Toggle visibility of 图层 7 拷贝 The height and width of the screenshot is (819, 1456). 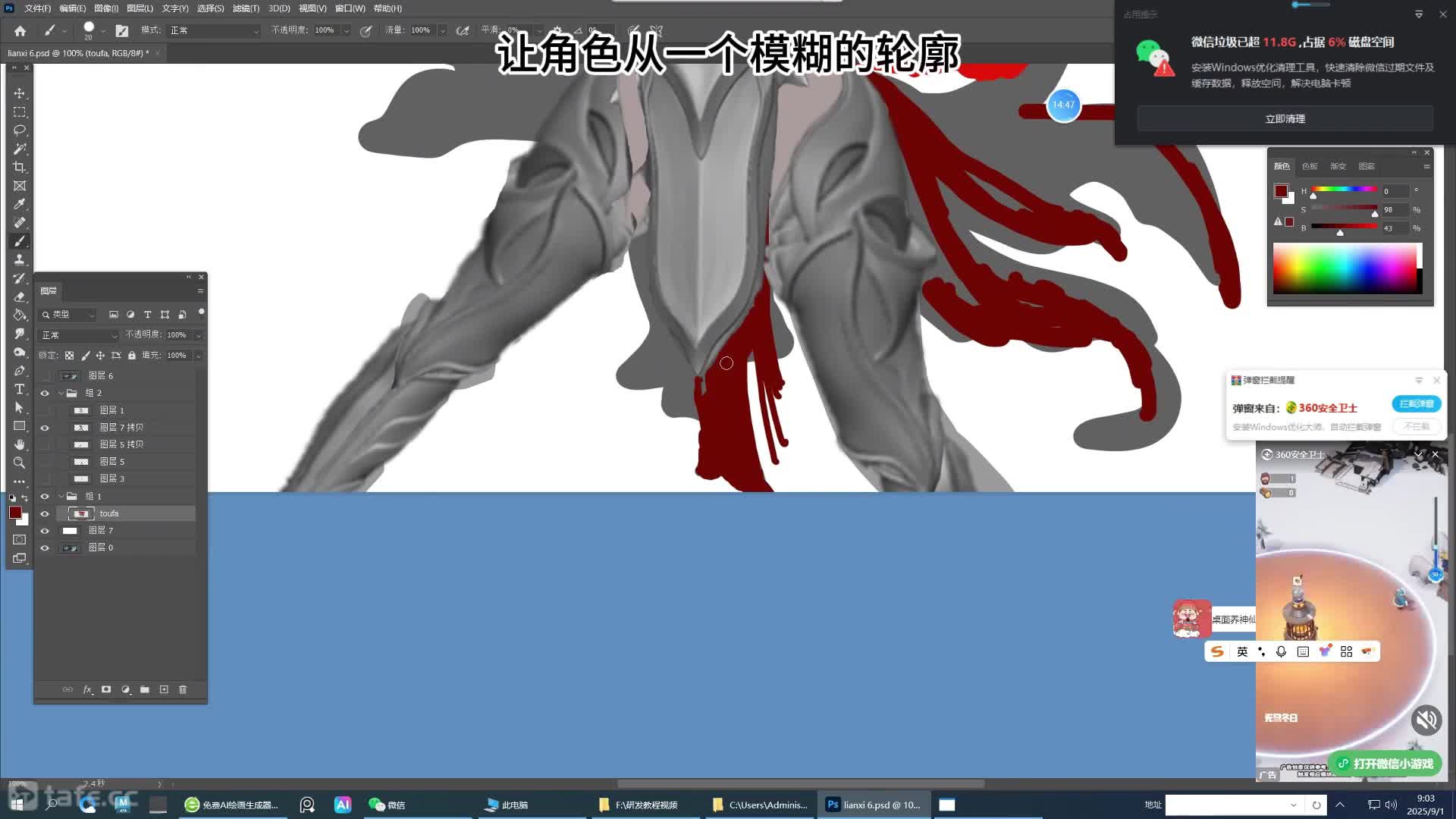coord(45,428)
